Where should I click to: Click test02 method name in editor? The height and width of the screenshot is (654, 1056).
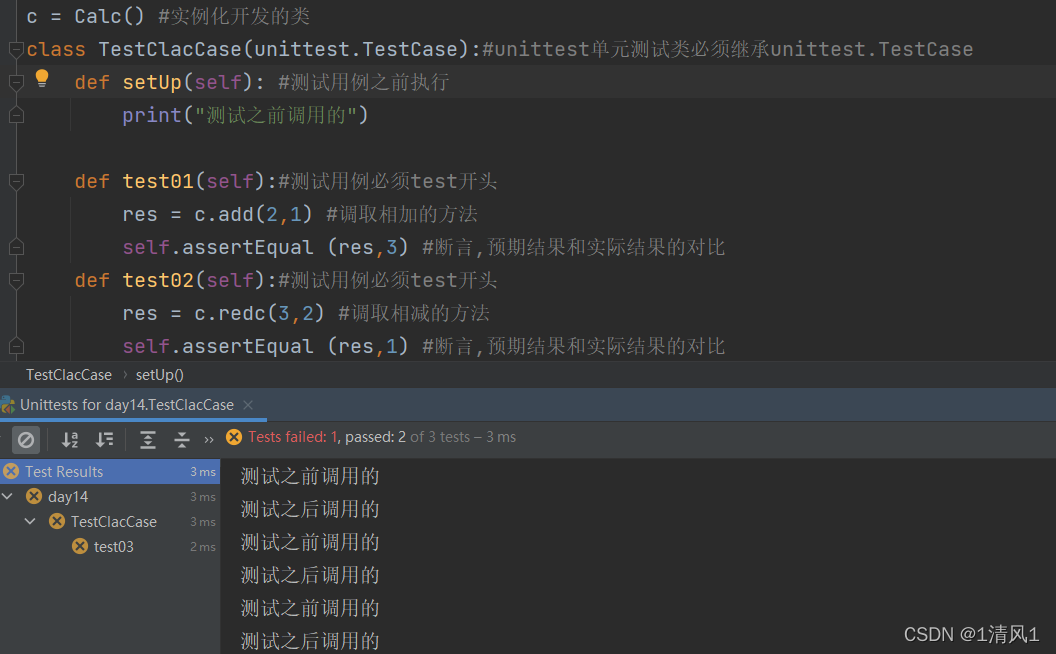pos(158,280)
